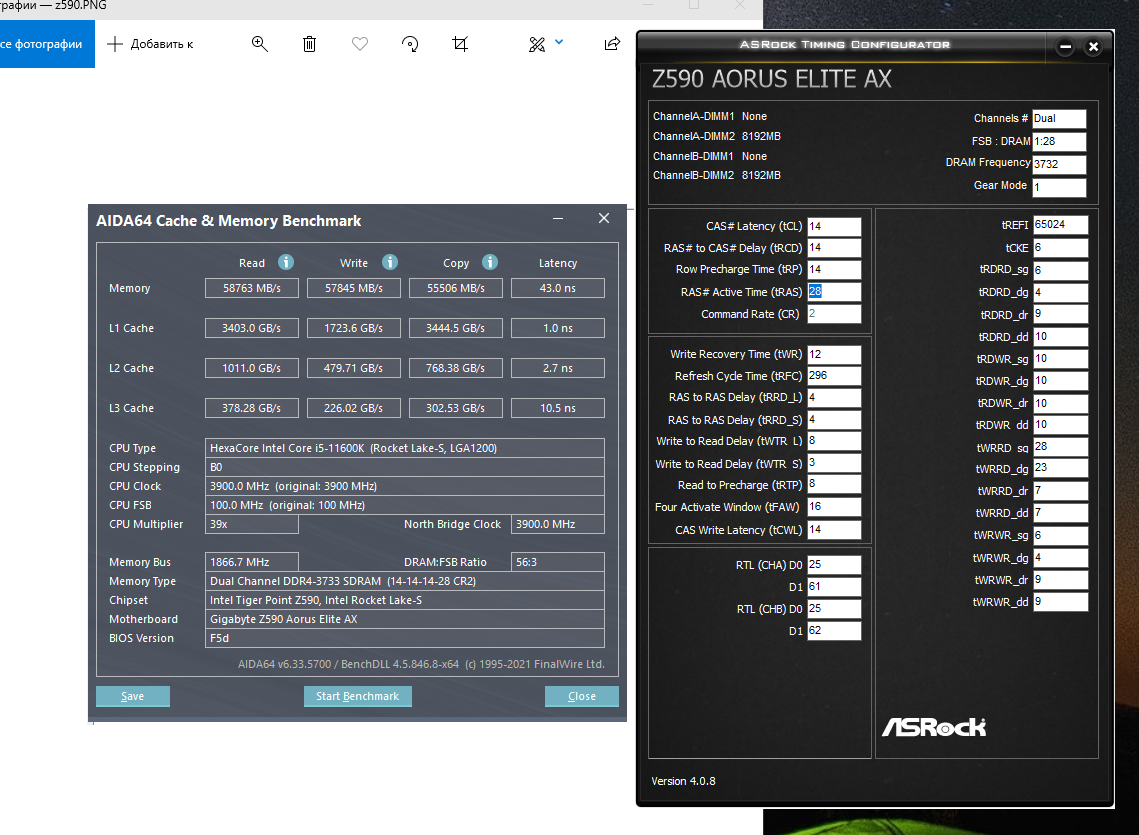Click the share icon in Photos toolbar

point(612,44)
